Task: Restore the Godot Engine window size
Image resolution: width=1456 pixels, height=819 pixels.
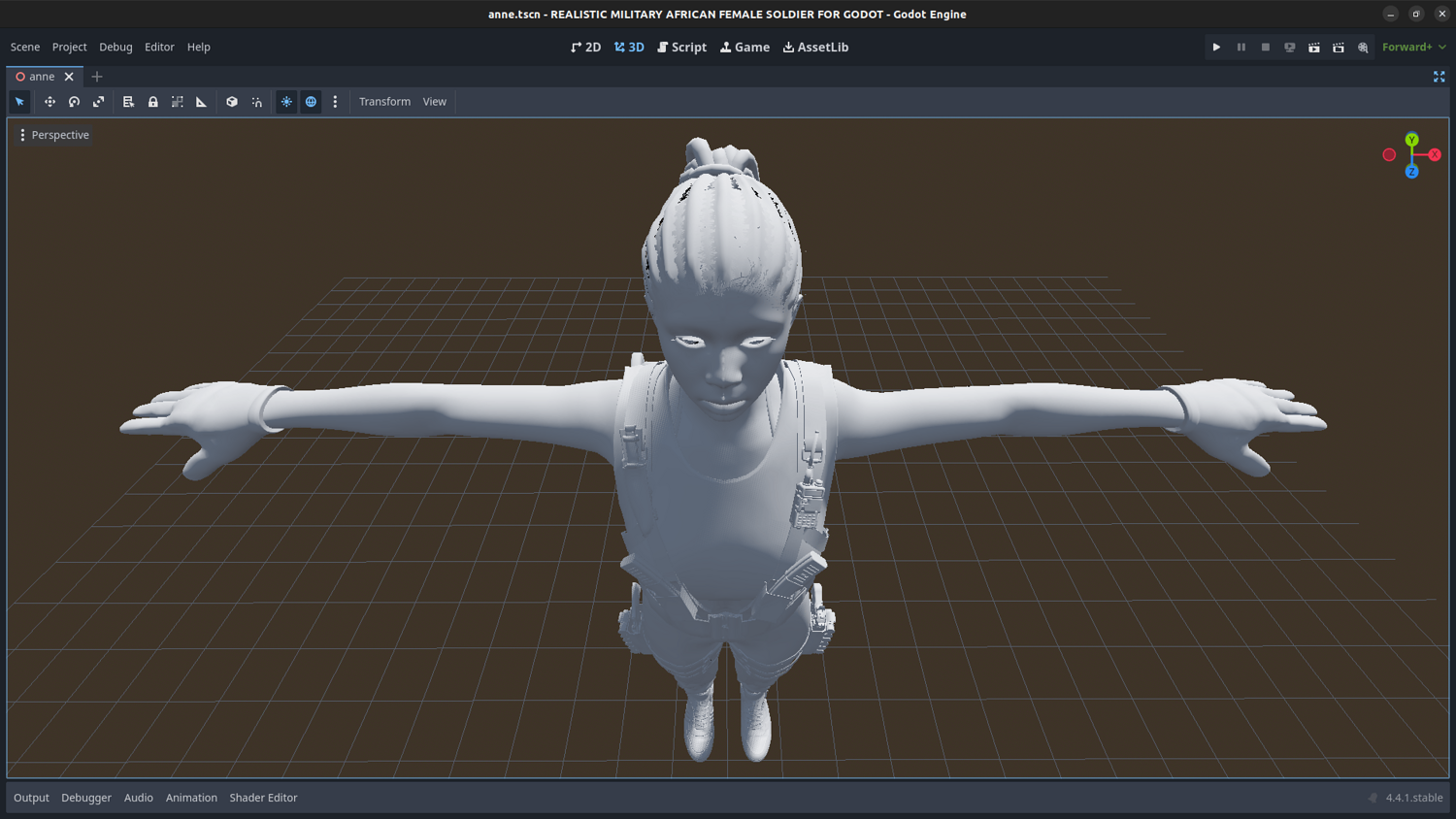Action: [x=1416, y=14]
